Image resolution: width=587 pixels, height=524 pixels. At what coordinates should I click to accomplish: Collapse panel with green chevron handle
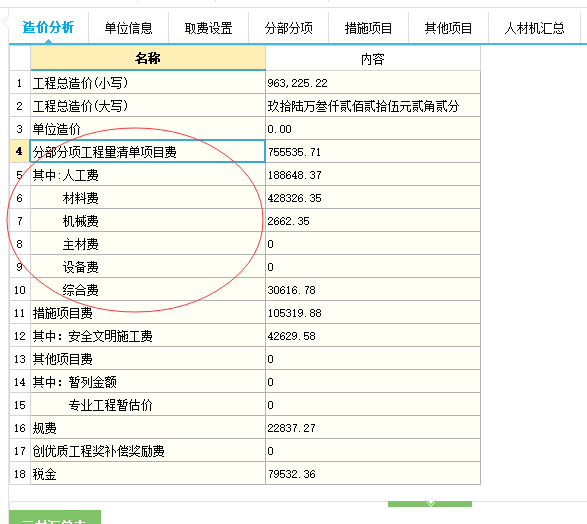(x=430, y=504)
